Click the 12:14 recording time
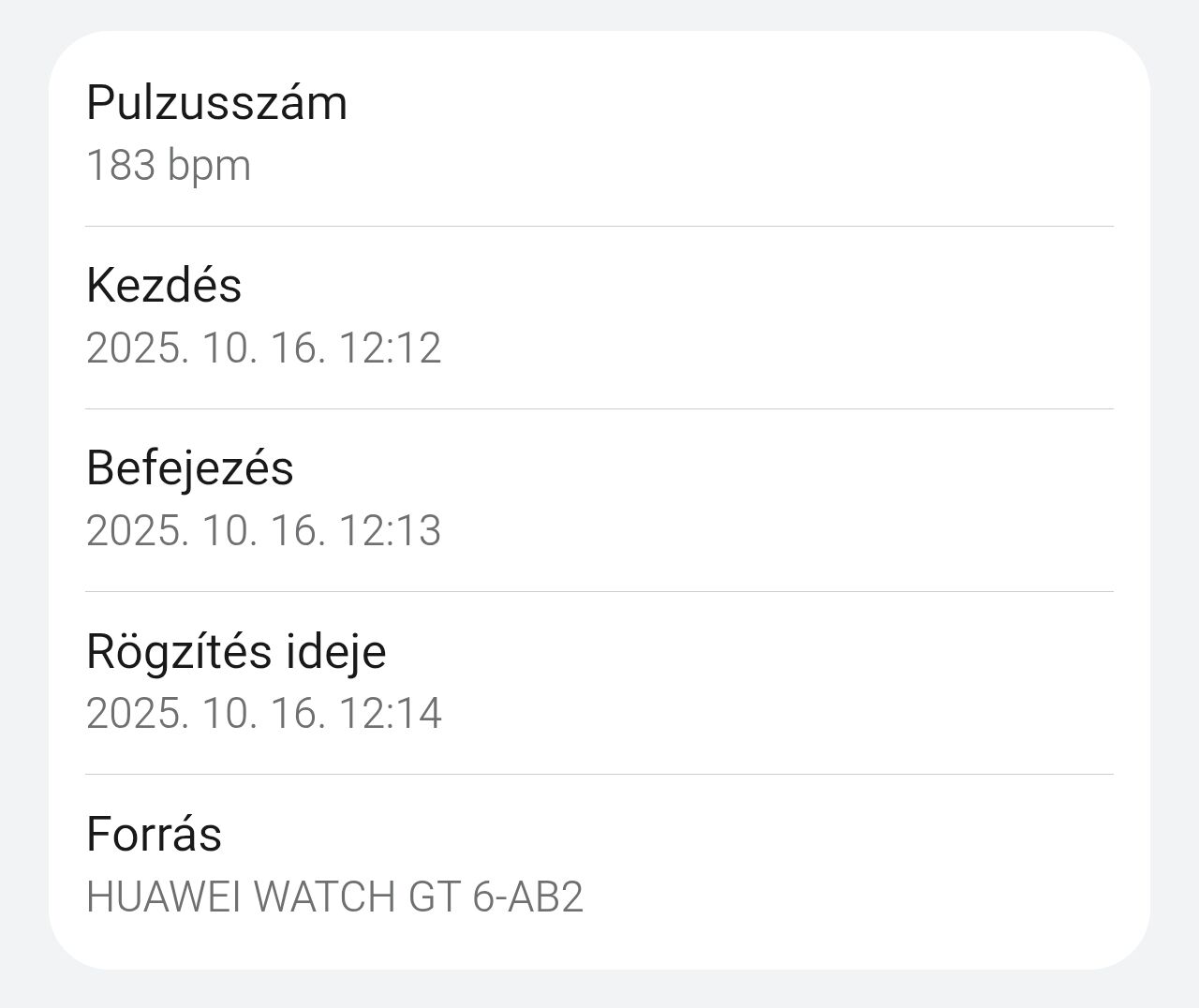 [x=390, y=714]
